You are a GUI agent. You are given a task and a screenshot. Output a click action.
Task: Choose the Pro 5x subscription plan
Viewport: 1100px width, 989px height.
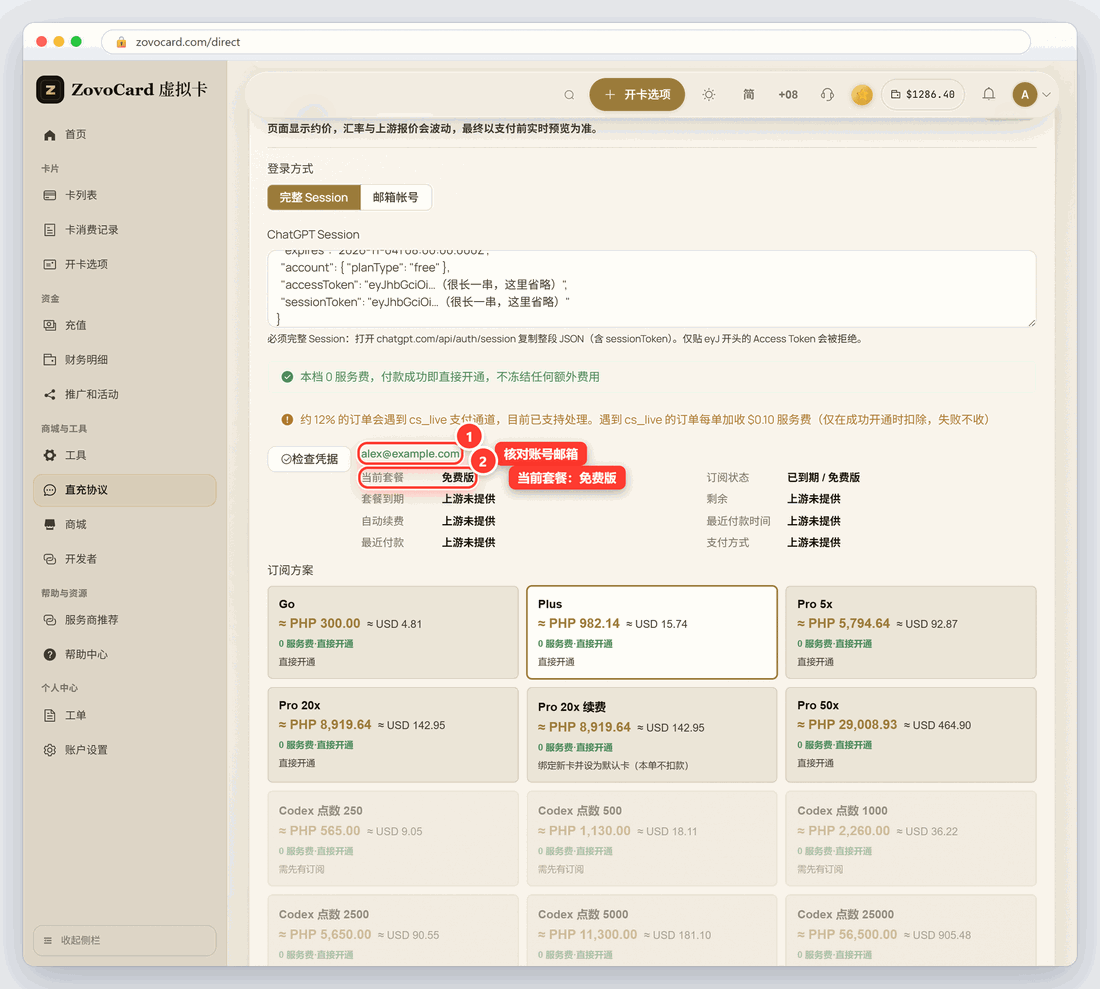[x=911, y=632]
